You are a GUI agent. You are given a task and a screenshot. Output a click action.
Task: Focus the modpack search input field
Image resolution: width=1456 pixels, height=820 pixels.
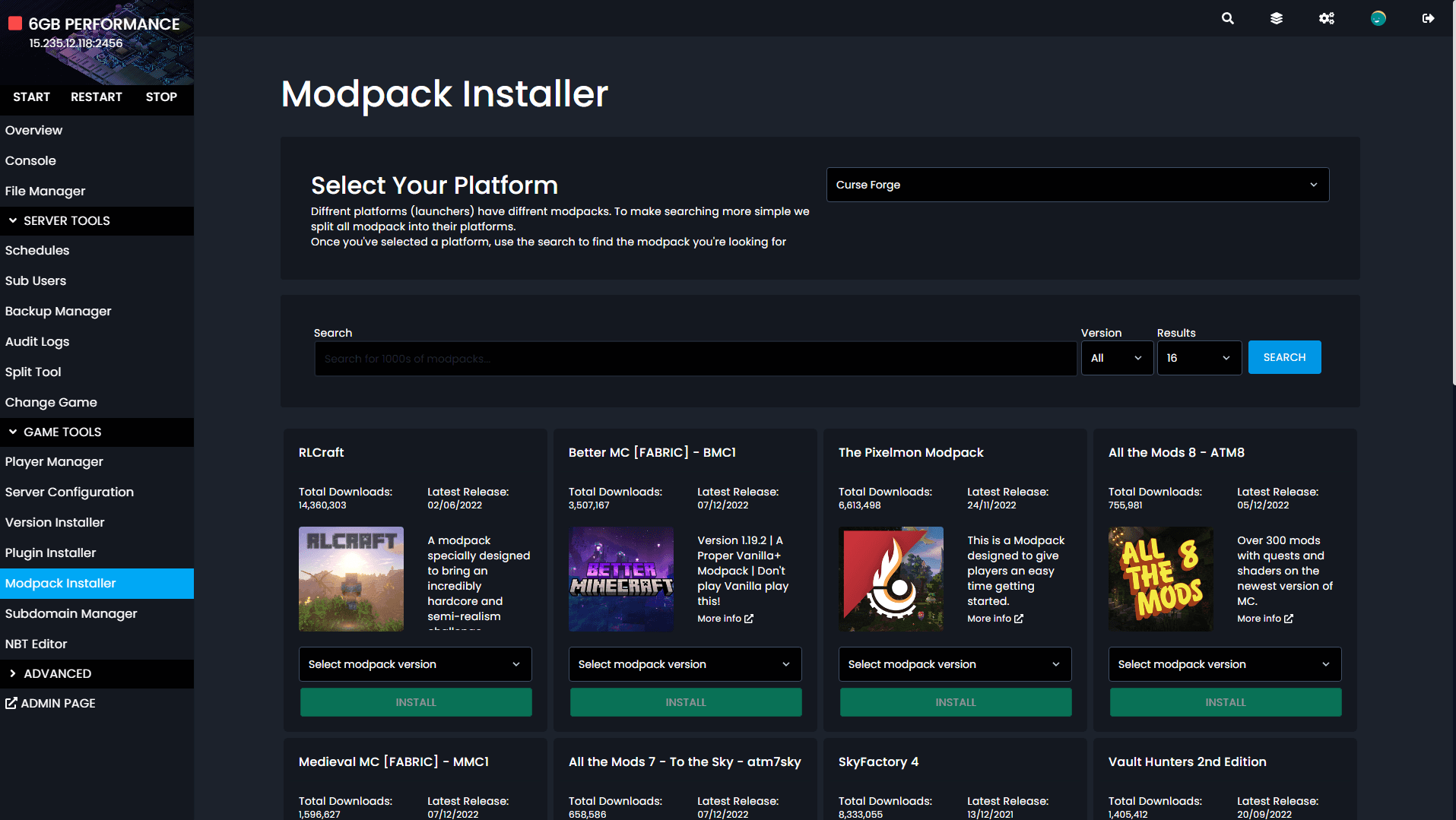[x=696, y=359]
